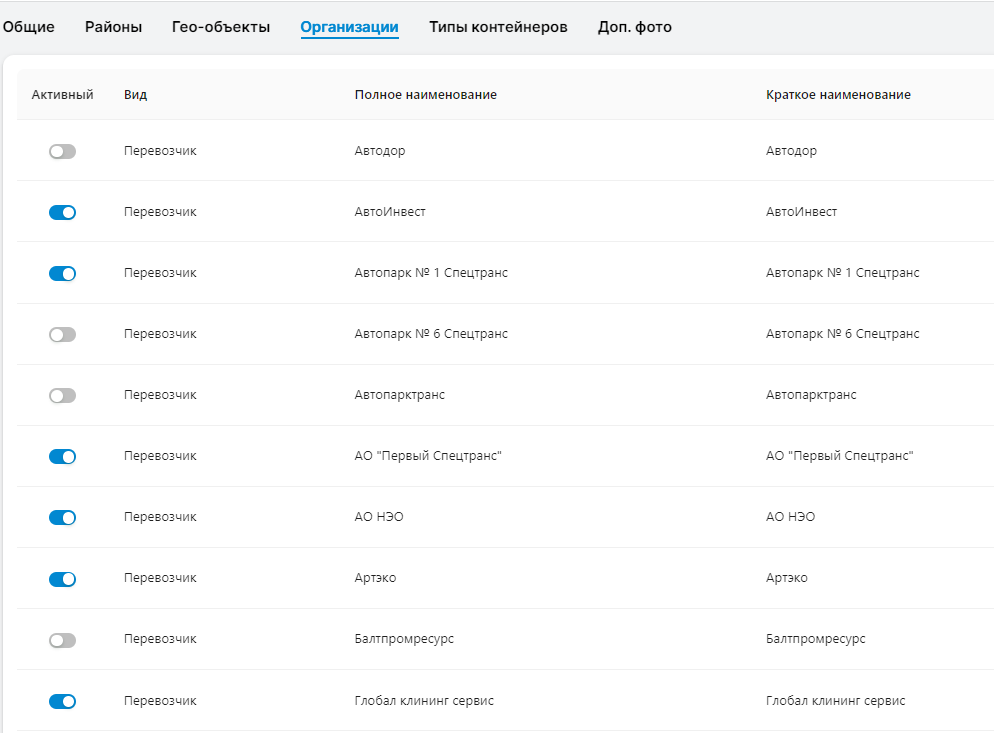Go to the Гео-объекты tab

(221, 27)
